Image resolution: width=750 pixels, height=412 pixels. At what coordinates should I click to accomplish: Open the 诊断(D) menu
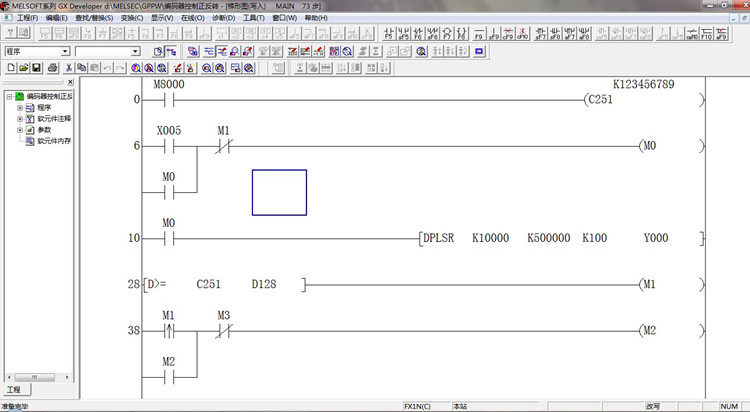pos(223,18)
